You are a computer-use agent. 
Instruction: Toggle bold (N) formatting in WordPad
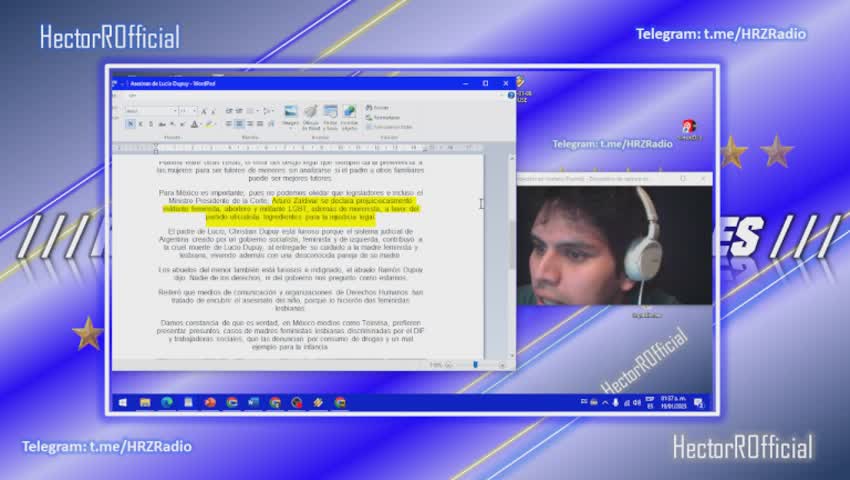131,124
